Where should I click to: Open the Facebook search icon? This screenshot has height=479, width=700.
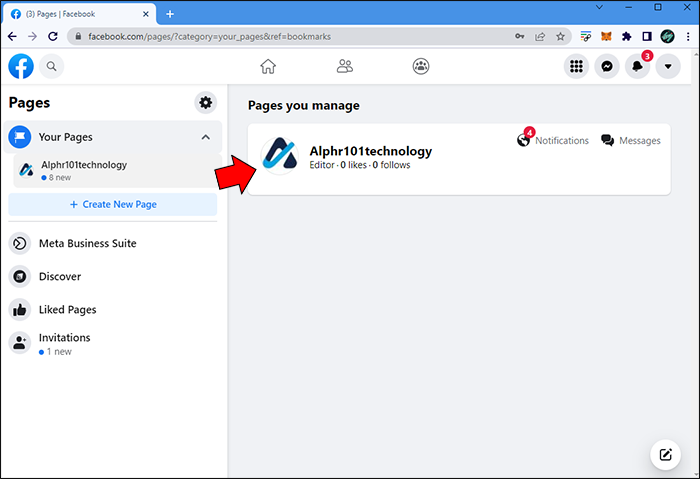click(x=52, y=67)
